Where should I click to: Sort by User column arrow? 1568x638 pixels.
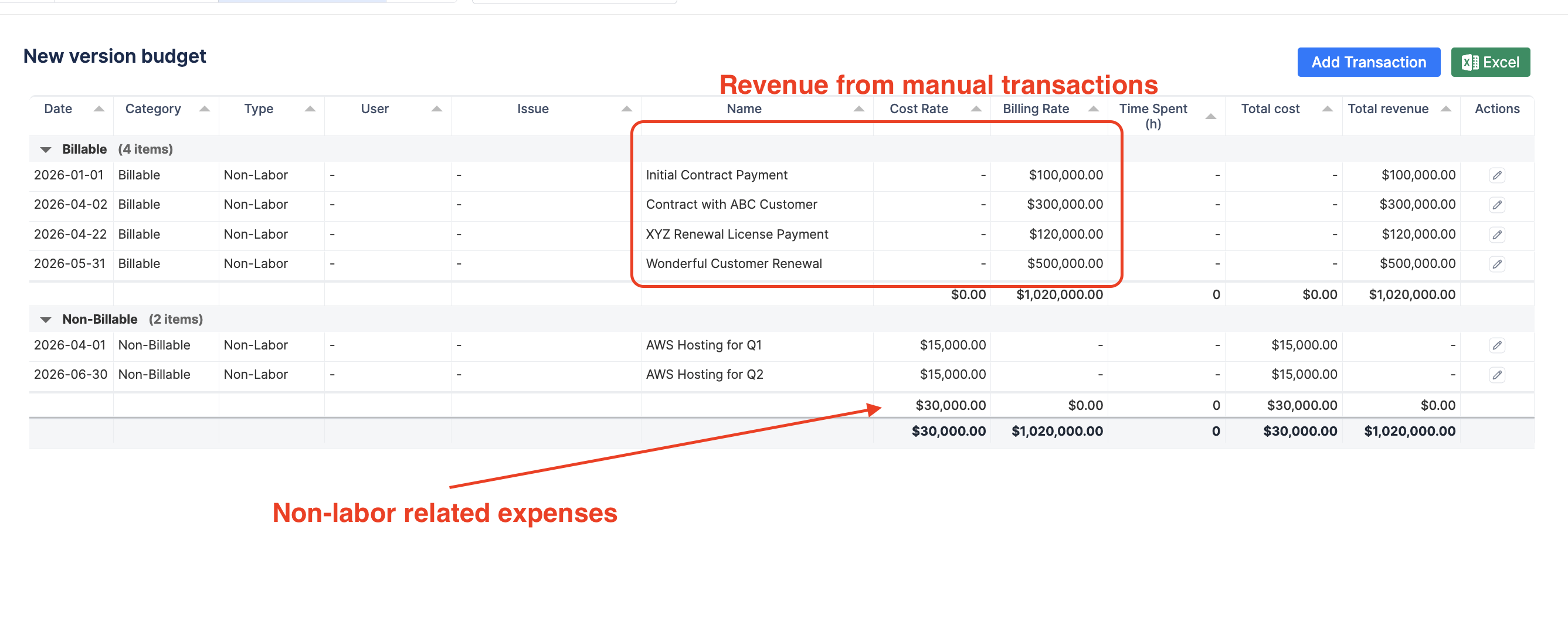(436, 109)
